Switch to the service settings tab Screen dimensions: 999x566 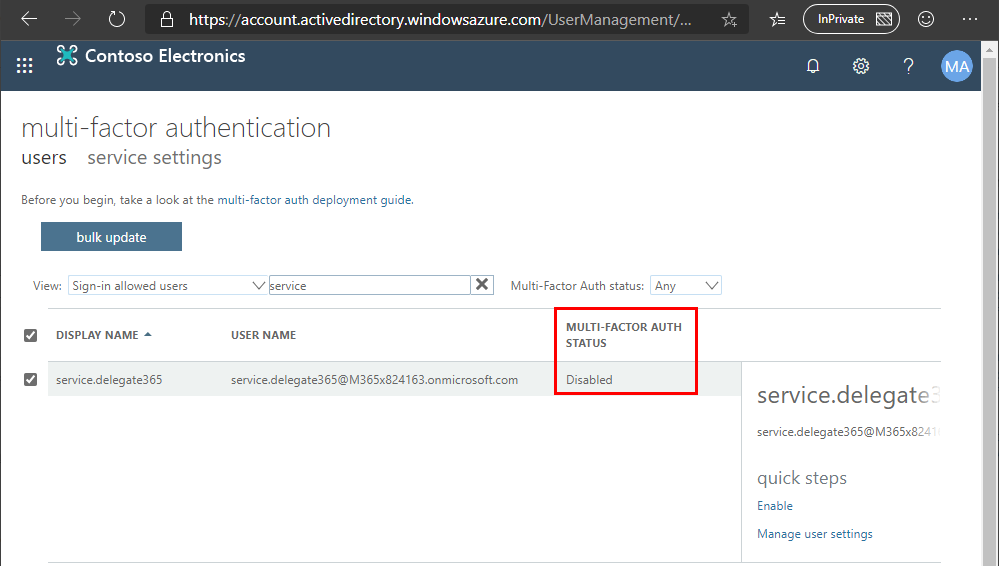click(154, 158)
